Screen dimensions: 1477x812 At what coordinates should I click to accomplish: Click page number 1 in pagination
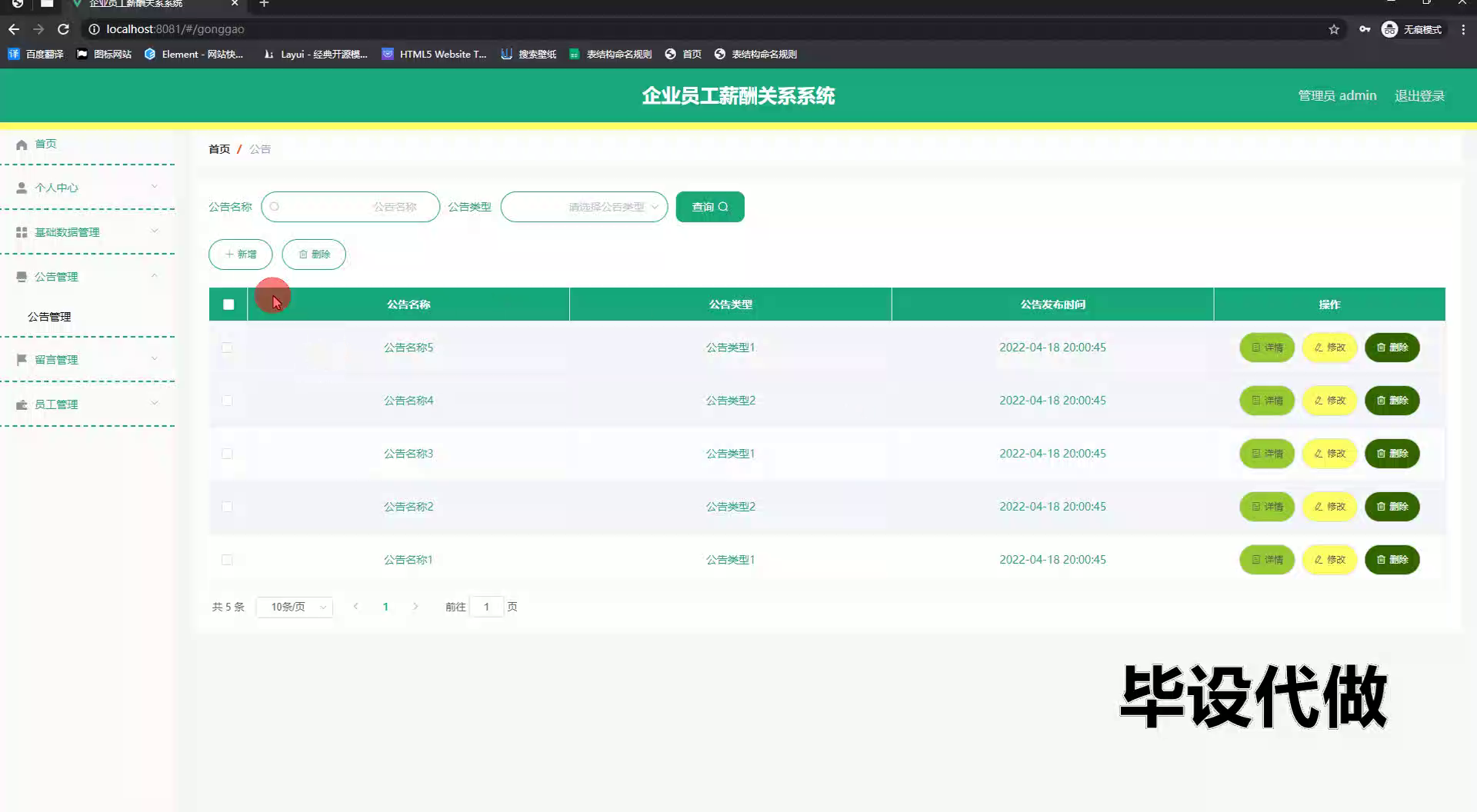click(x=385, y=607)
